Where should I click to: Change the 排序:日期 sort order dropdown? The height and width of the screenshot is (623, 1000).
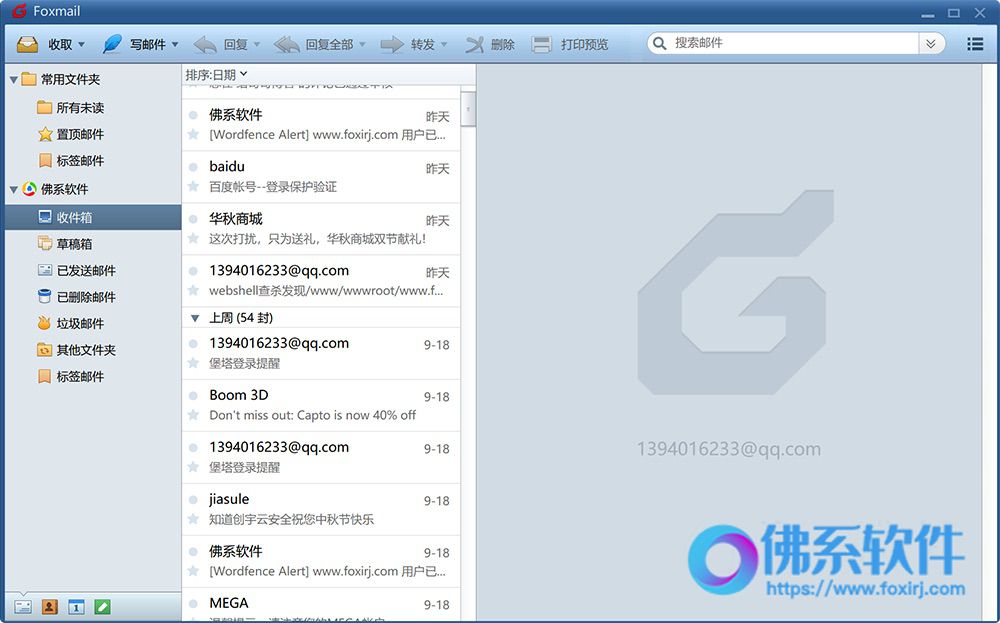point(216,75)
